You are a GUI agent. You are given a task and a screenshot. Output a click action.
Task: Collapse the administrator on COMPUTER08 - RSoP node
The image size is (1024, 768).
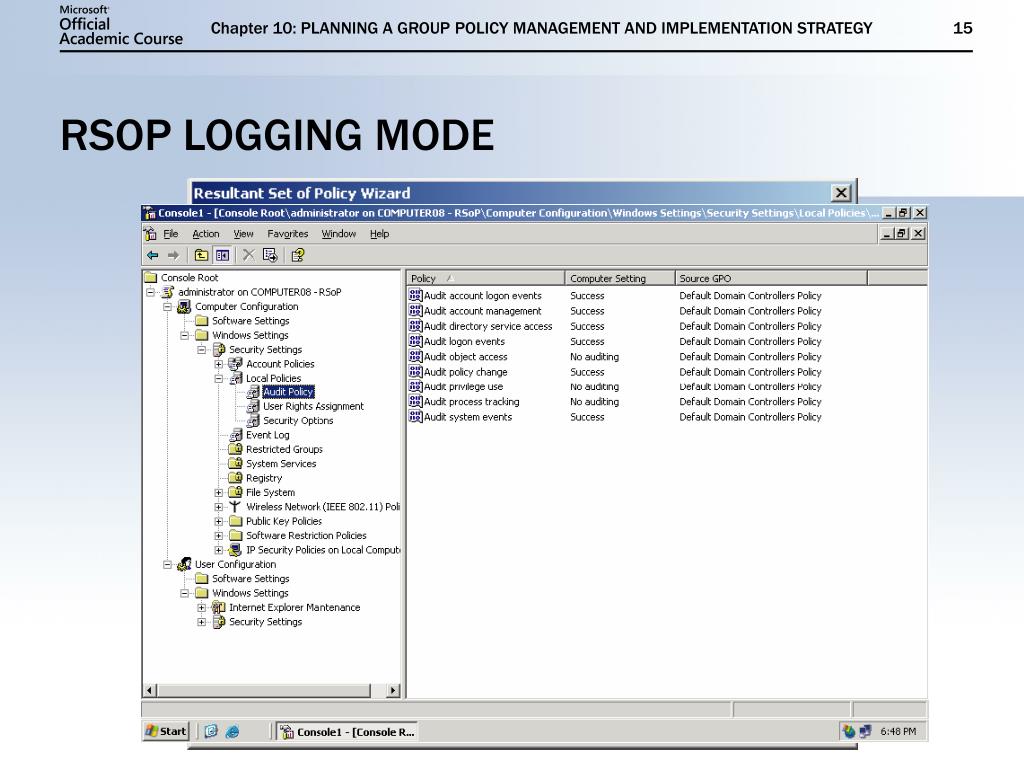(x=151, y=292)
